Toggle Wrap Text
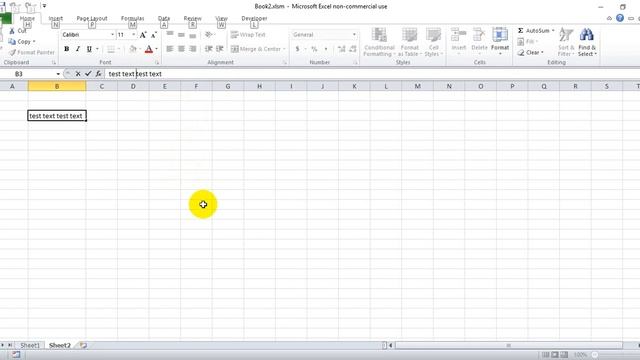Screen dimensions: 640x360 coord(248,35)
